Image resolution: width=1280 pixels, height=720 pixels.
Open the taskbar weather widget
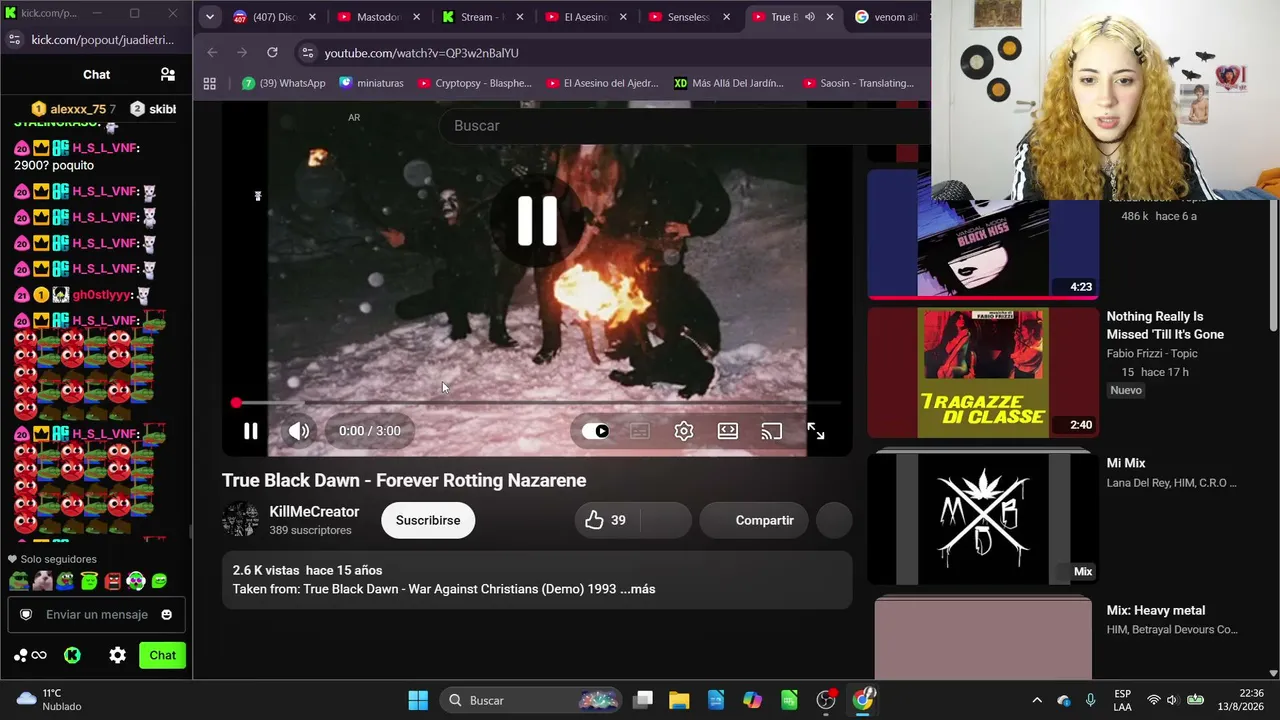click(50, 700)
